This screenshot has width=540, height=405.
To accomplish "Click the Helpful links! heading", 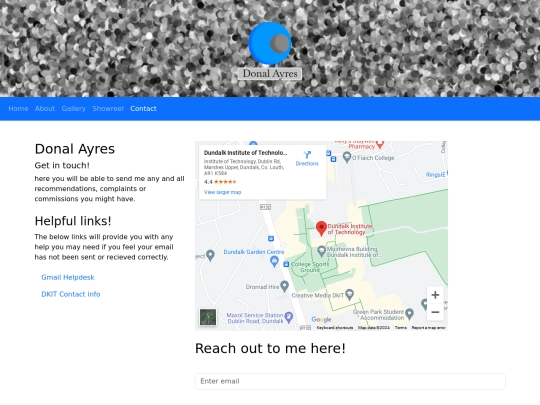I will point(73,221).
